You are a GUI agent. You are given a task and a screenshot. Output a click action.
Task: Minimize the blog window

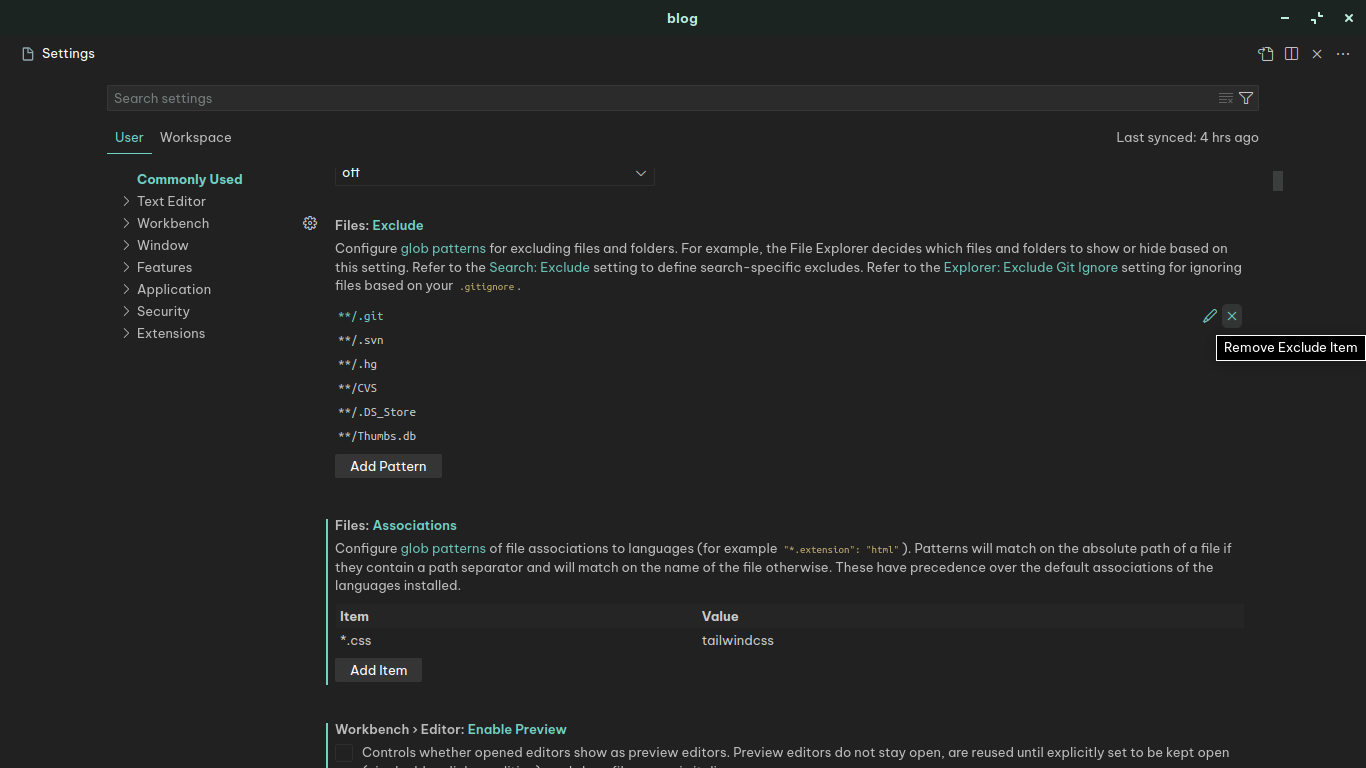(1285, 18)
